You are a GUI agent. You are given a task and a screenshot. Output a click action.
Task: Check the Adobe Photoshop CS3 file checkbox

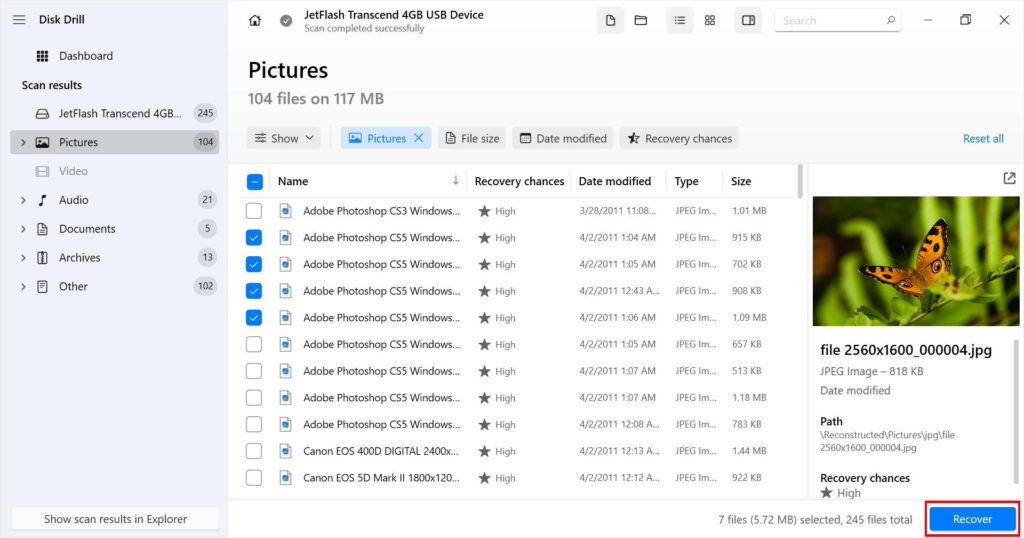[x=254, y=211]
